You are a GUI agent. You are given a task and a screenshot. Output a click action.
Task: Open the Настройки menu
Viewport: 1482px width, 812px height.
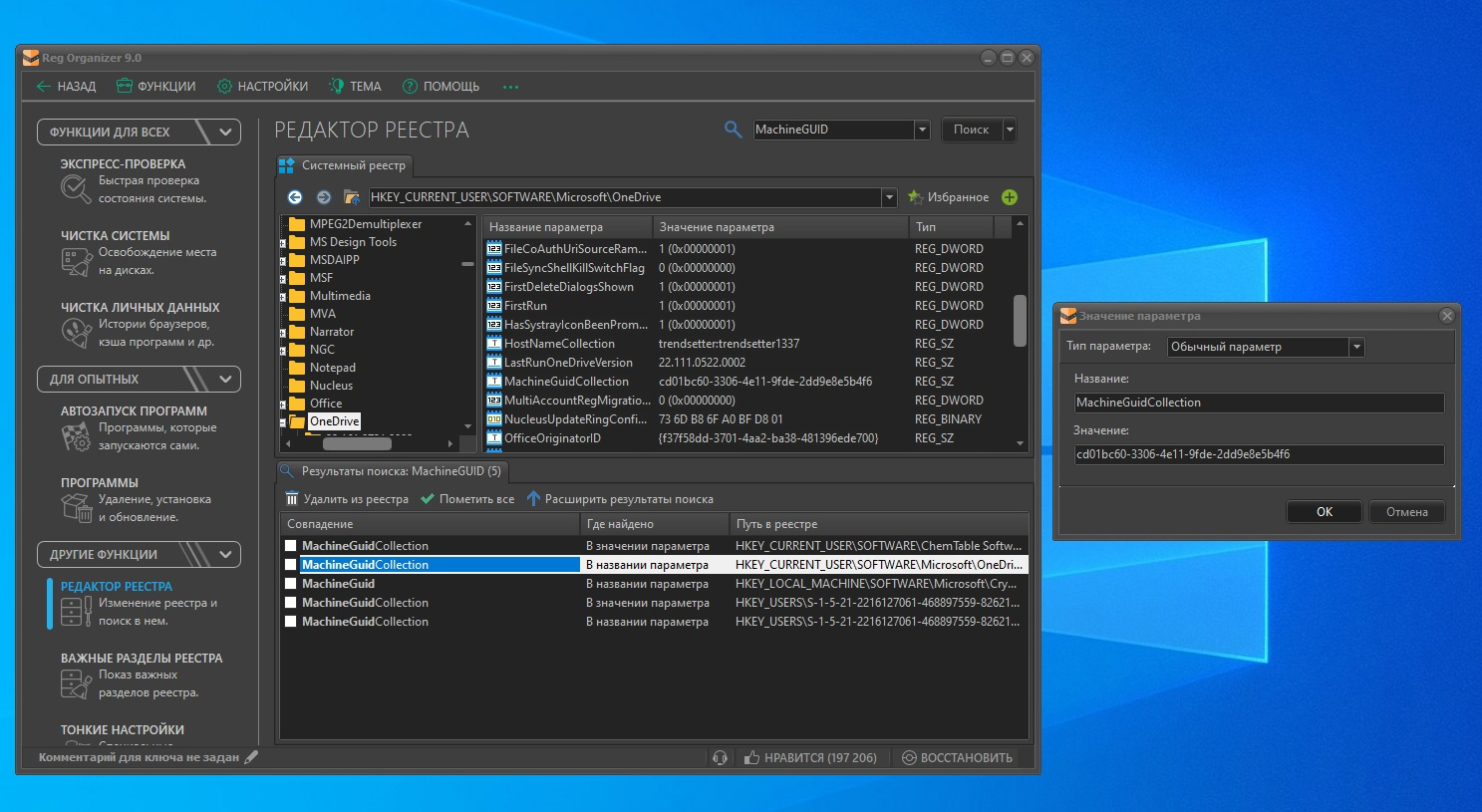263,87
